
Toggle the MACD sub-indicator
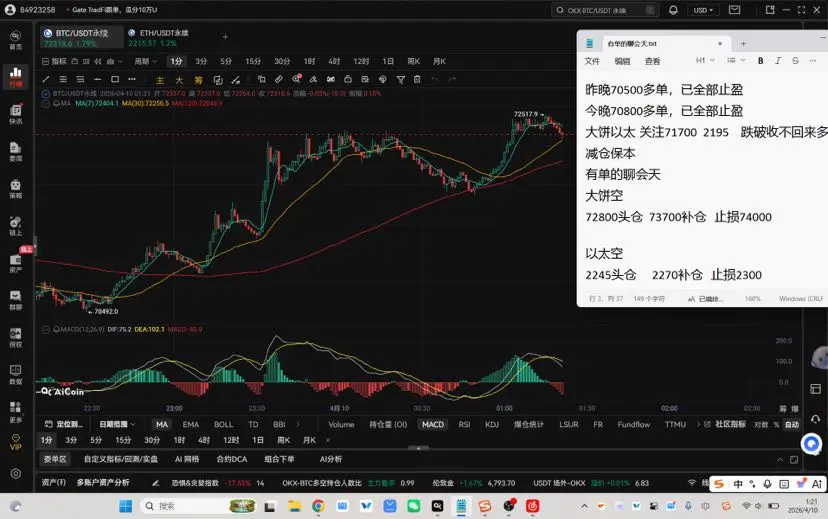tap(433, 424)
